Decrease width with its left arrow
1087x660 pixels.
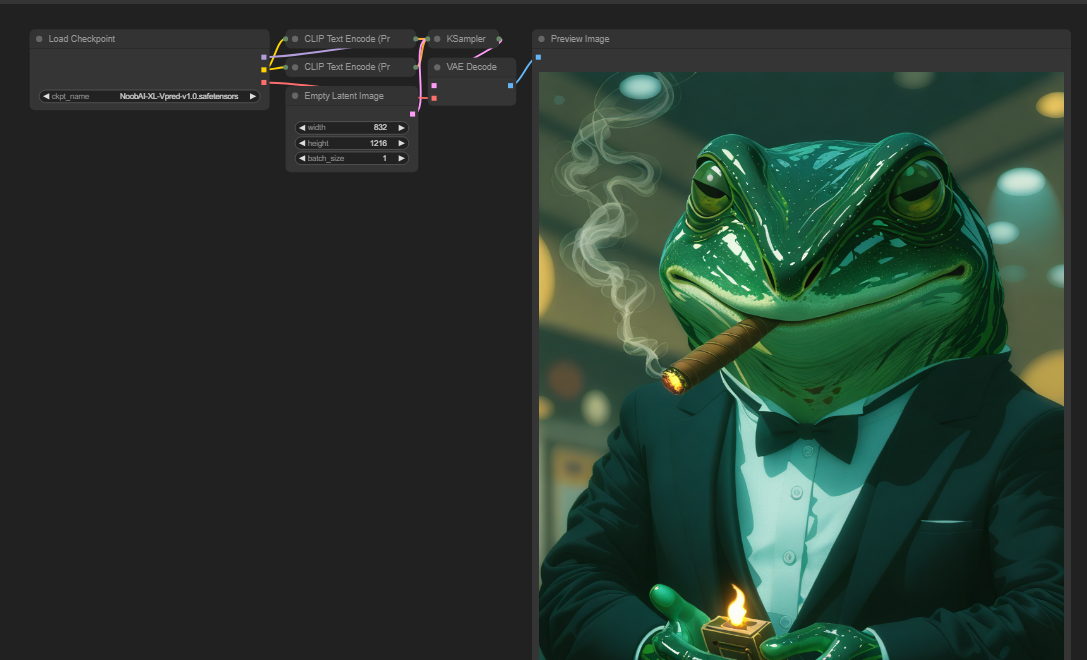pyautogui.click(x=302, y=128)
